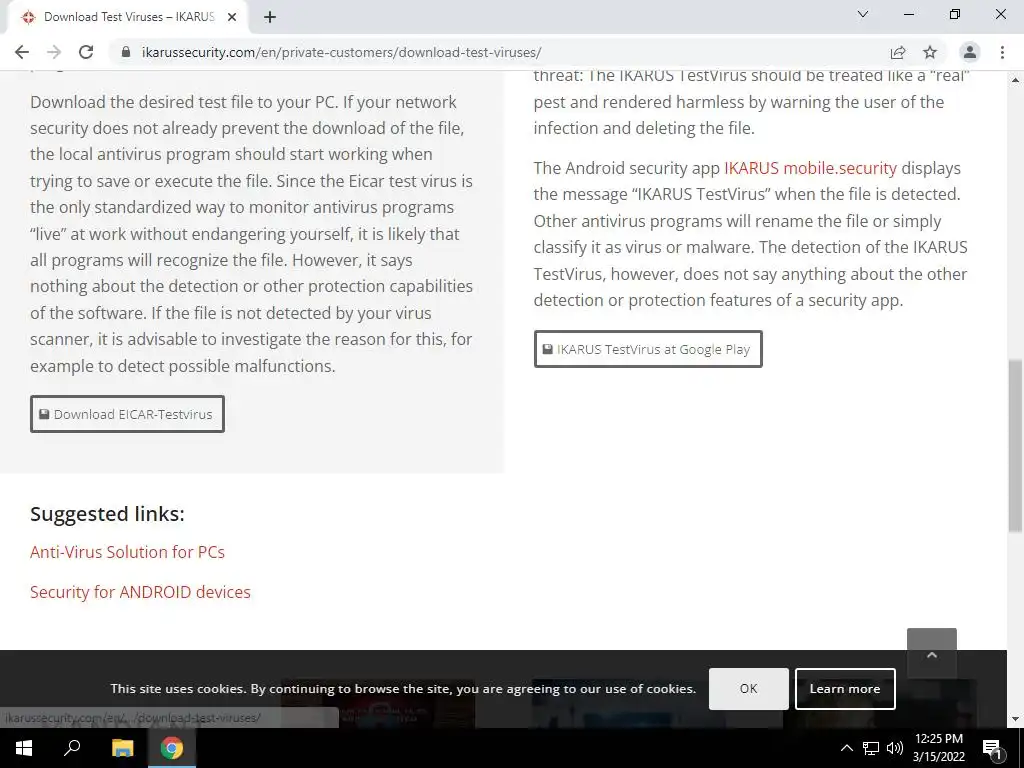
Task: Open IKARUS TestVirus at Google Play
Action: [x=648, y=349]
